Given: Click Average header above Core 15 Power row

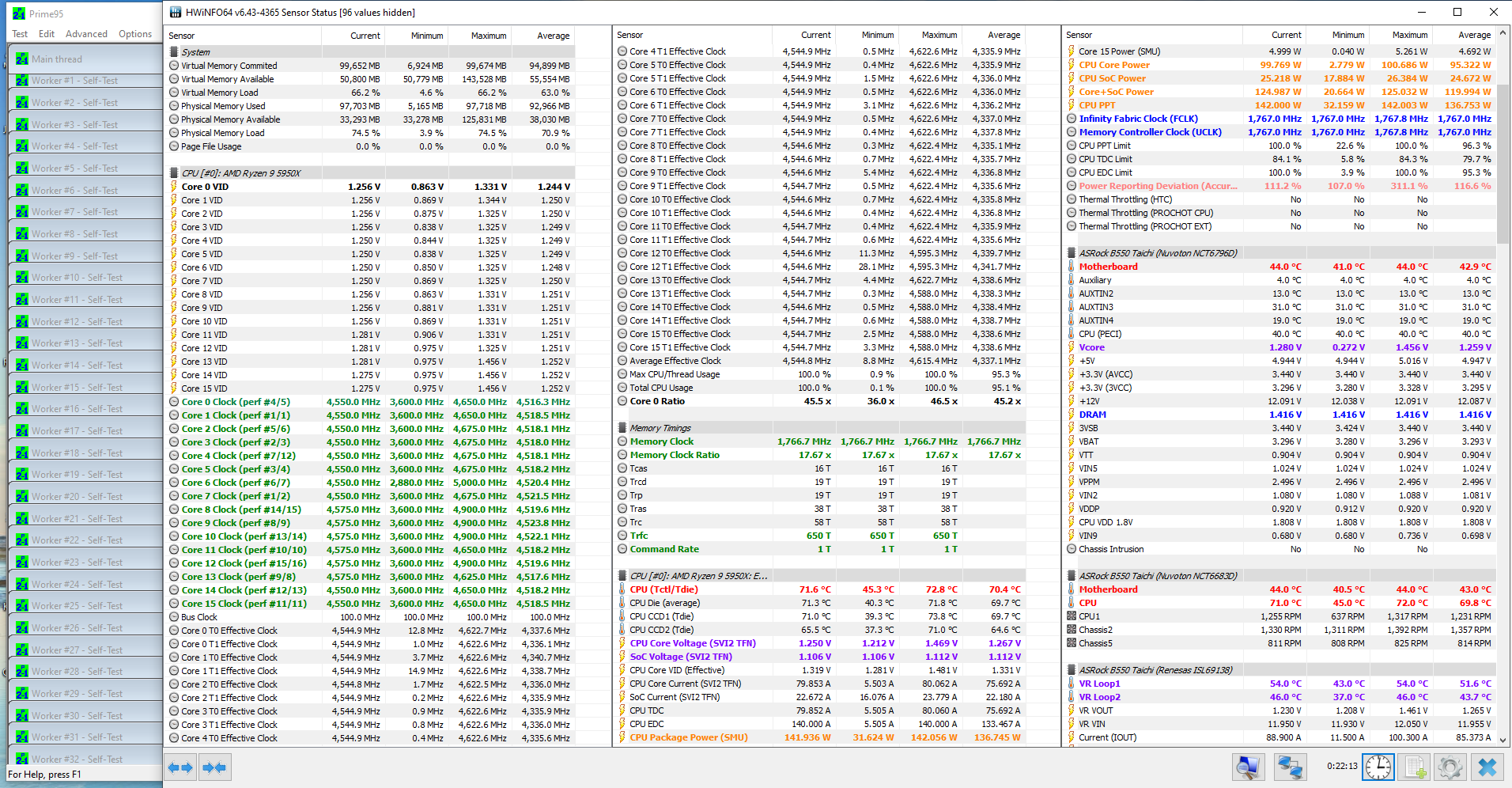Looking at the screenshot, I should tap(1465, 35).
